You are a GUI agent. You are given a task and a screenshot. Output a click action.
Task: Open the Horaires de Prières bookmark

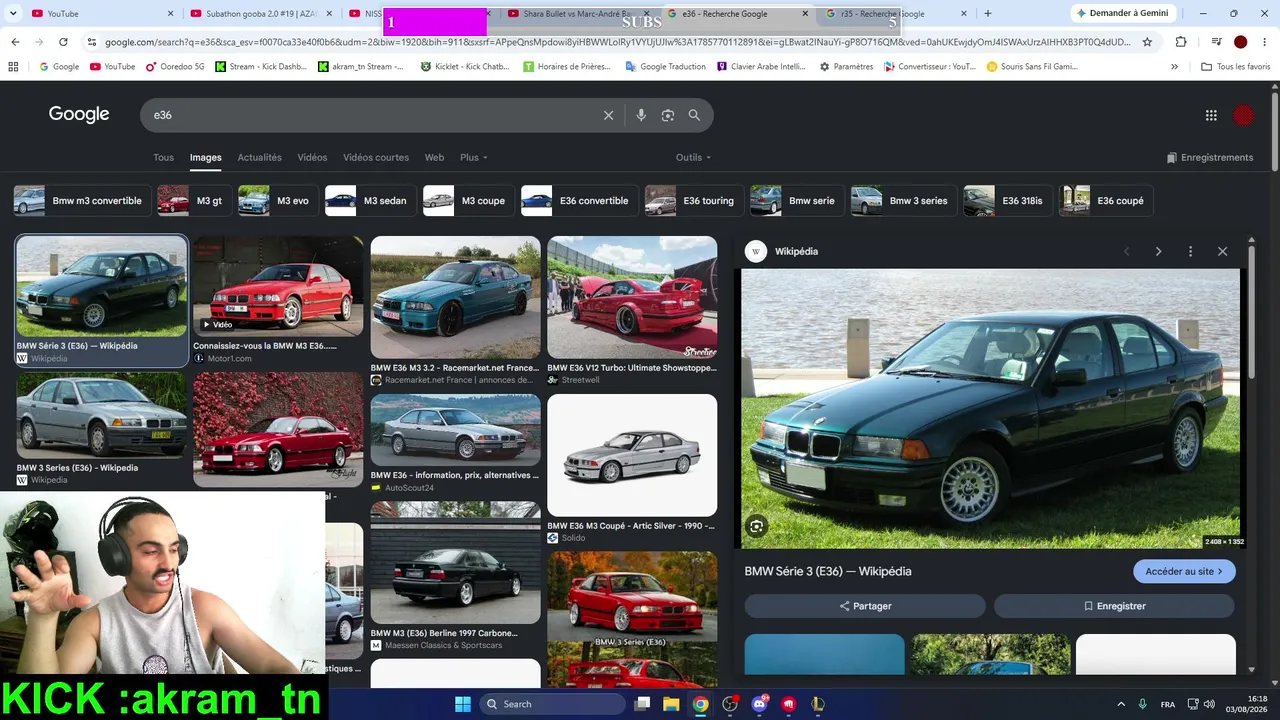(567, 67)
